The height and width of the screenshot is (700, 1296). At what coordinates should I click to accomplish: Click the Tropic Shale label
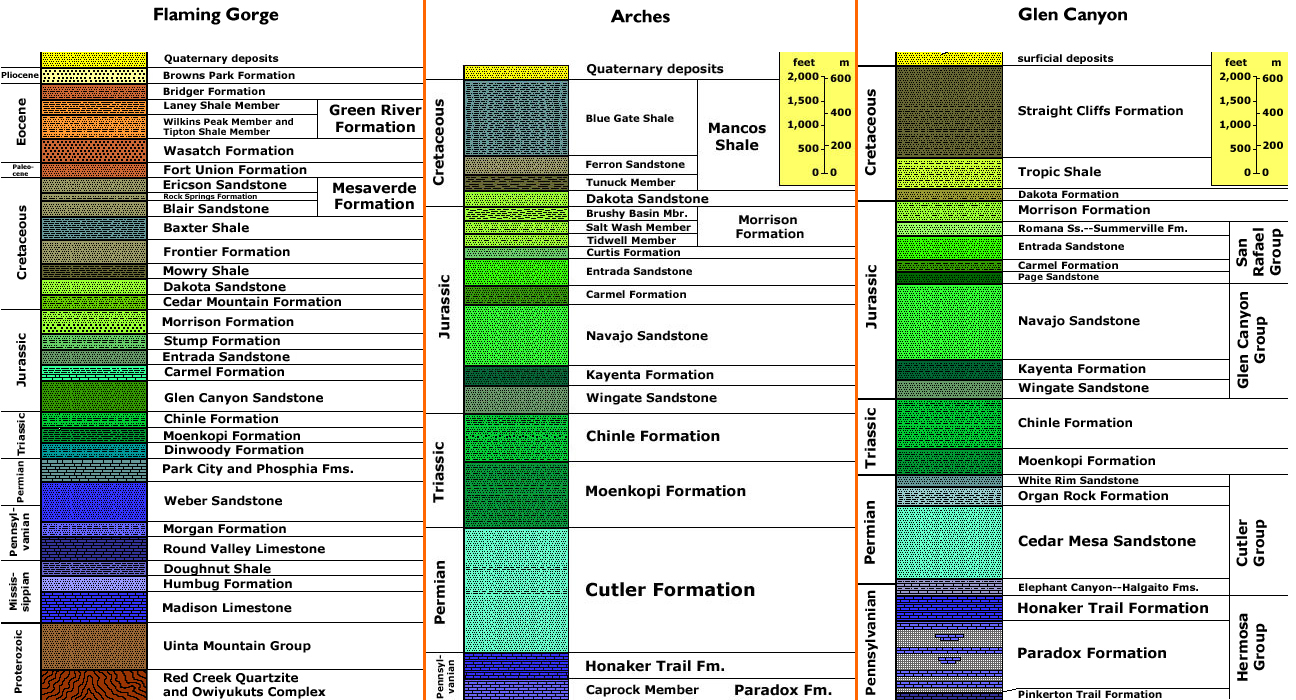click(1059, 172)
